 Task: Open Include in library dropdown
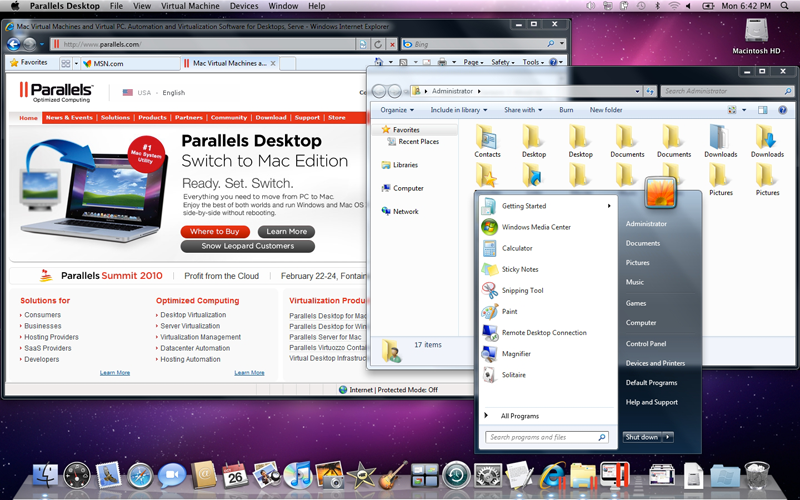click(x=459, y=110)
